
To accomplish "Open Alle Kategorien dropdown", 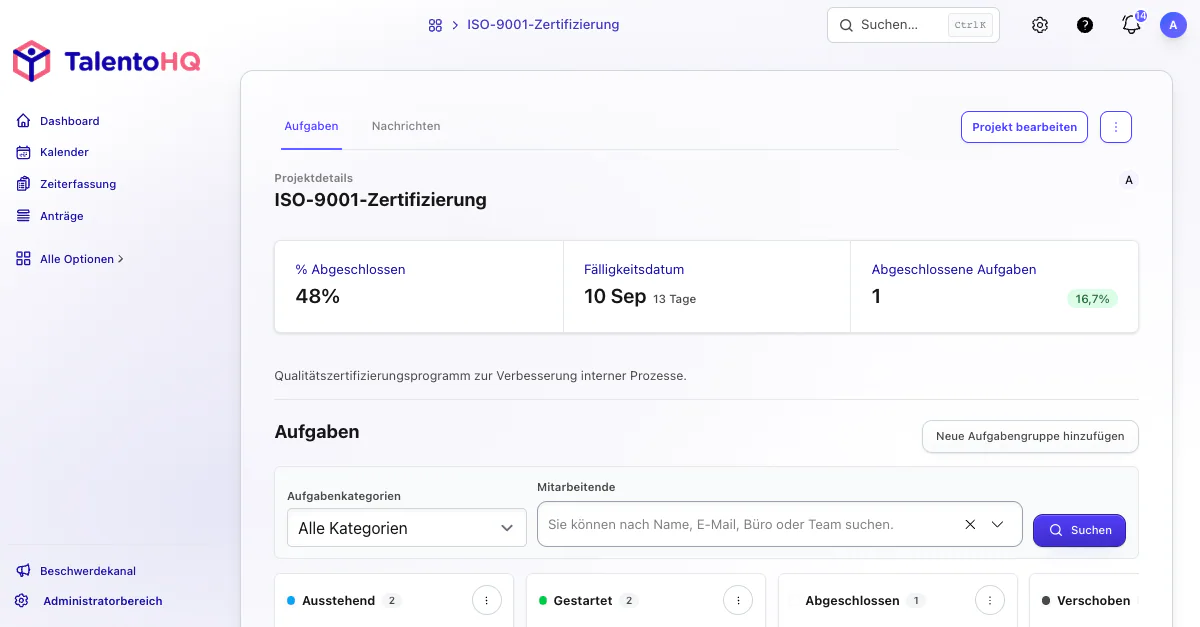I will 406,528.
